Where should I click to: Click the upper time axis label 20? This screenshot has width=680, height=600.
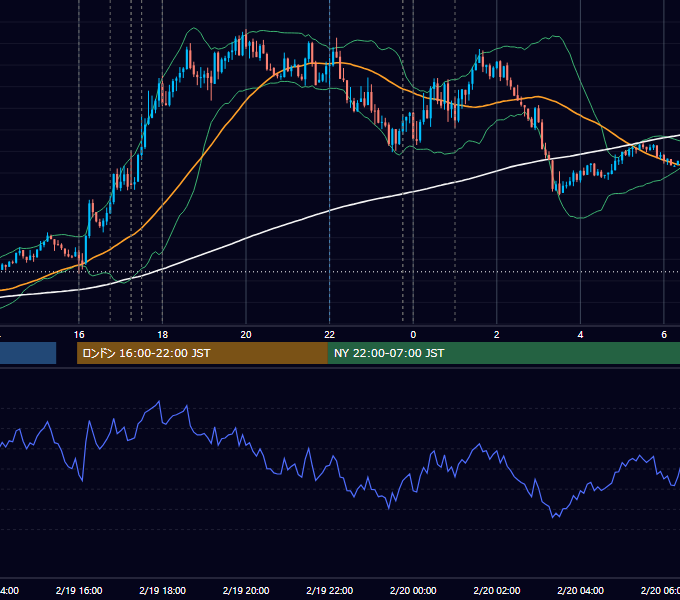coord(246,335)
